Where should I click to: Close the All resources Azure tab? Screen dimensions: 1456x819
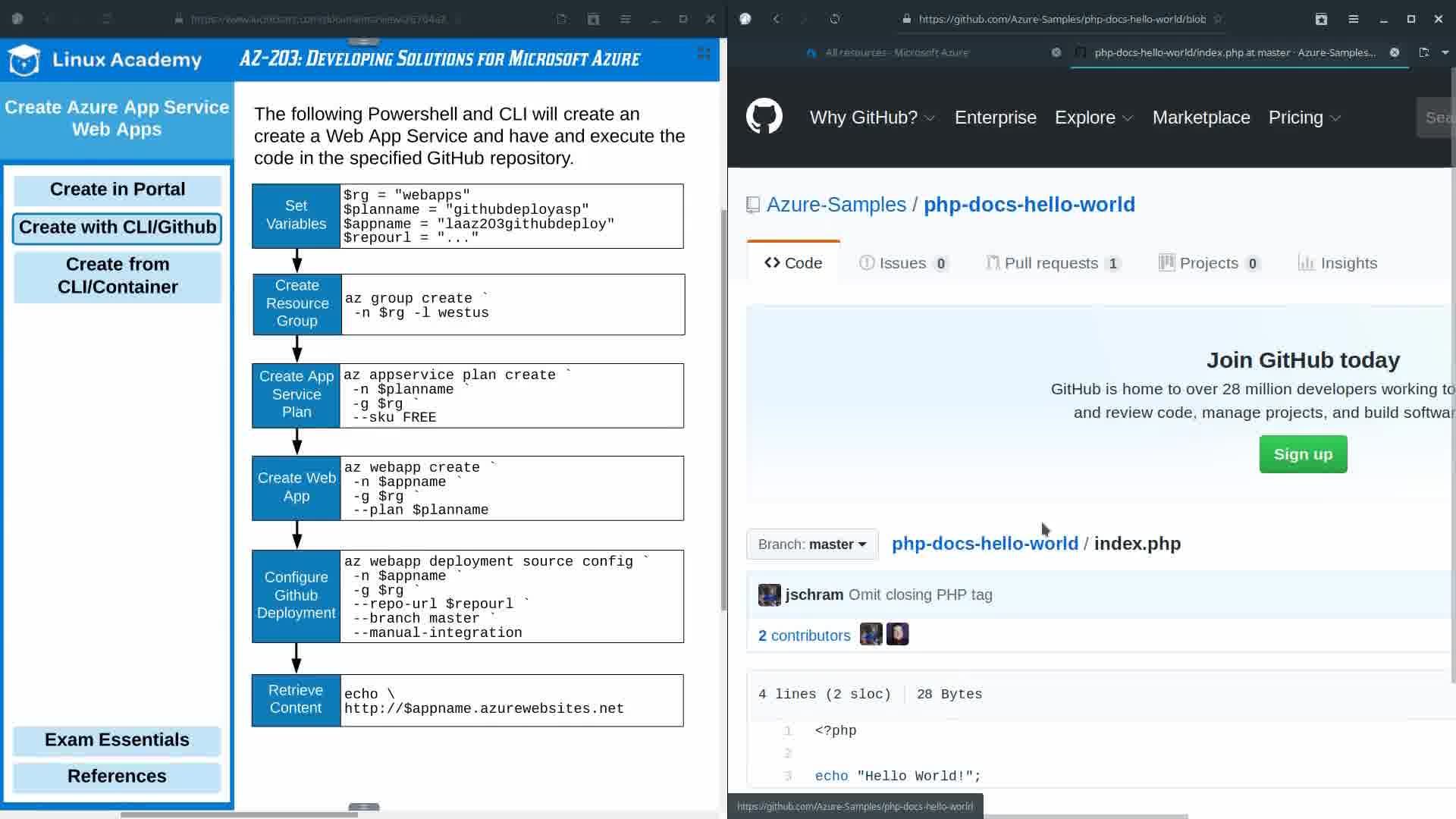click(x=1056, y=52)
